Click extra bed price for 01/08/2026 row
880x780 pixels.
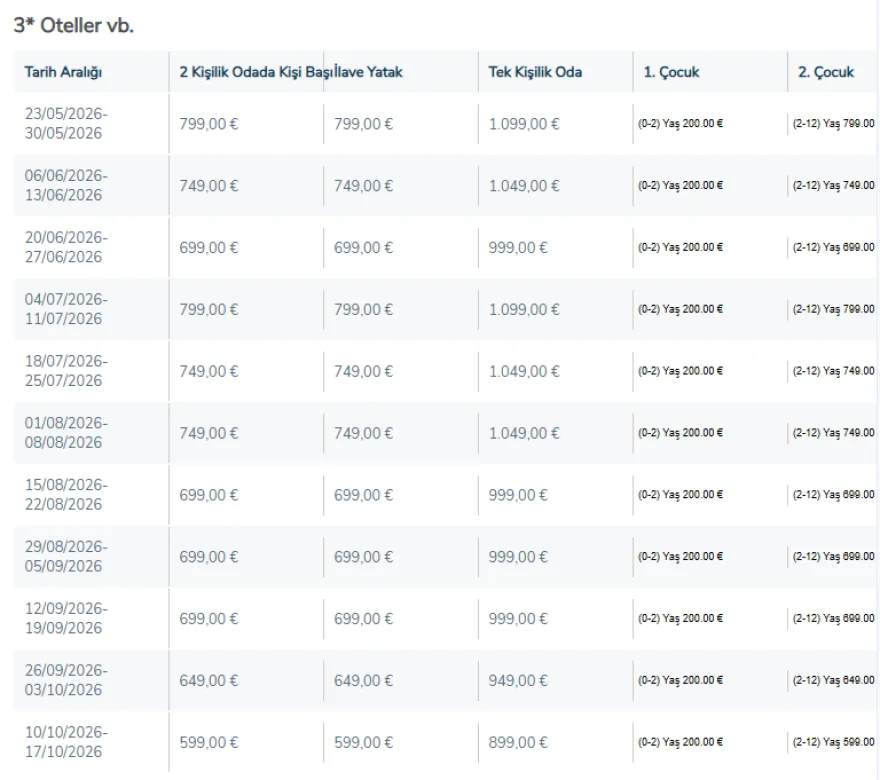pyautogui.click(x=364, y=434)
